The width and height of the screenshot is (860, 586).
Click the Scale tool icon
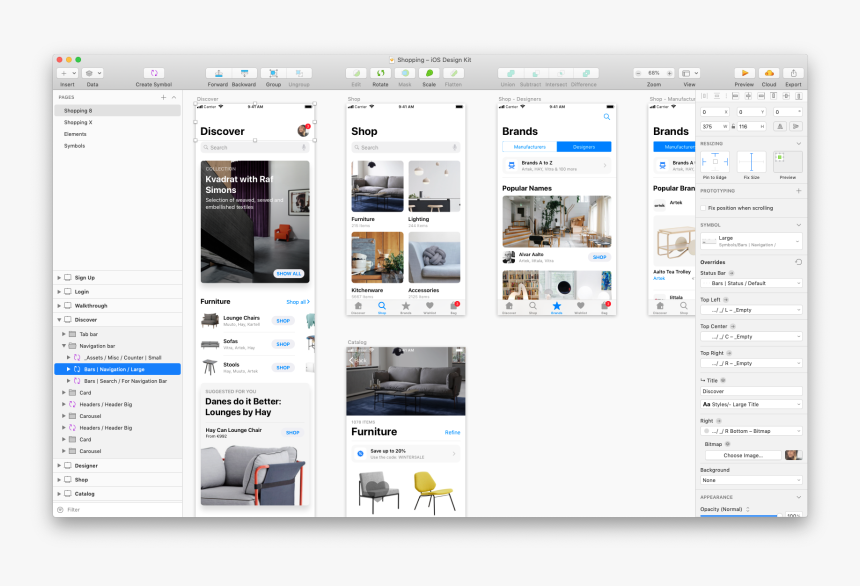click(x=429, y=73)
